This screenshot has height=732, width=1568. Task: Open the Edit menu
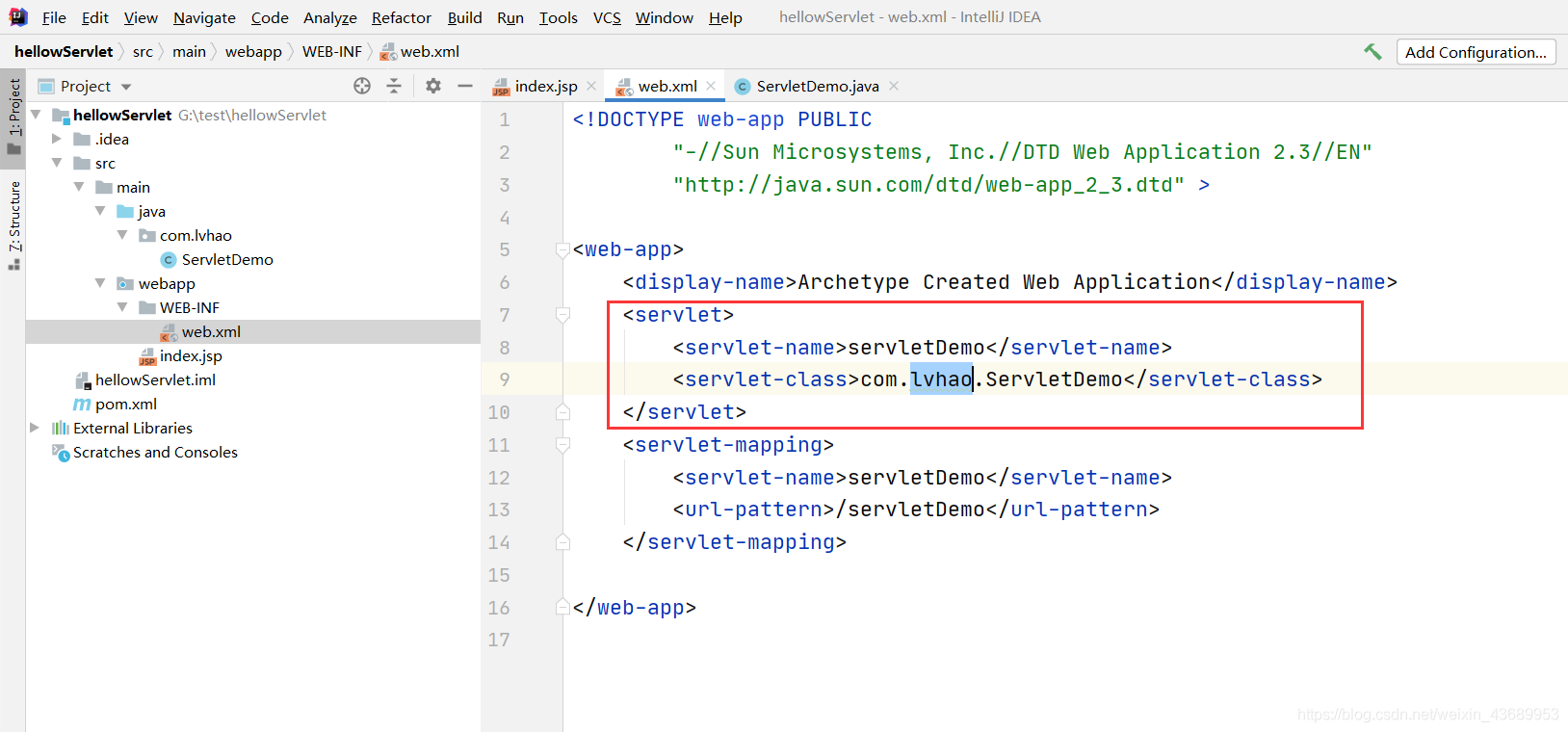[x=95, y=17]
